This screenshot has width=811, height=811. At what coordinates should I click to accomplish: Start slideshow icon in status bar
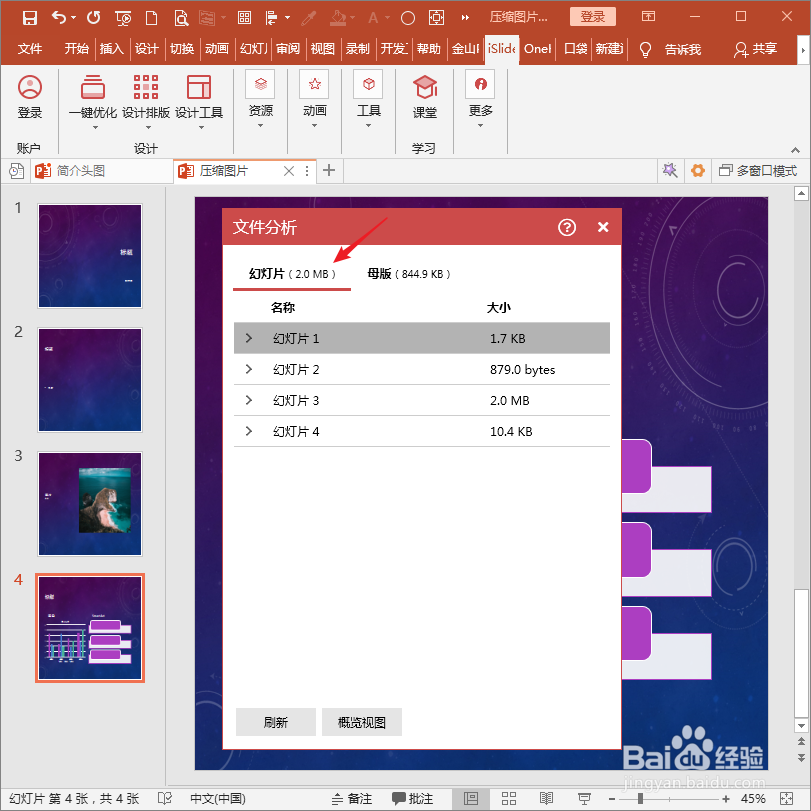point(584,799)
